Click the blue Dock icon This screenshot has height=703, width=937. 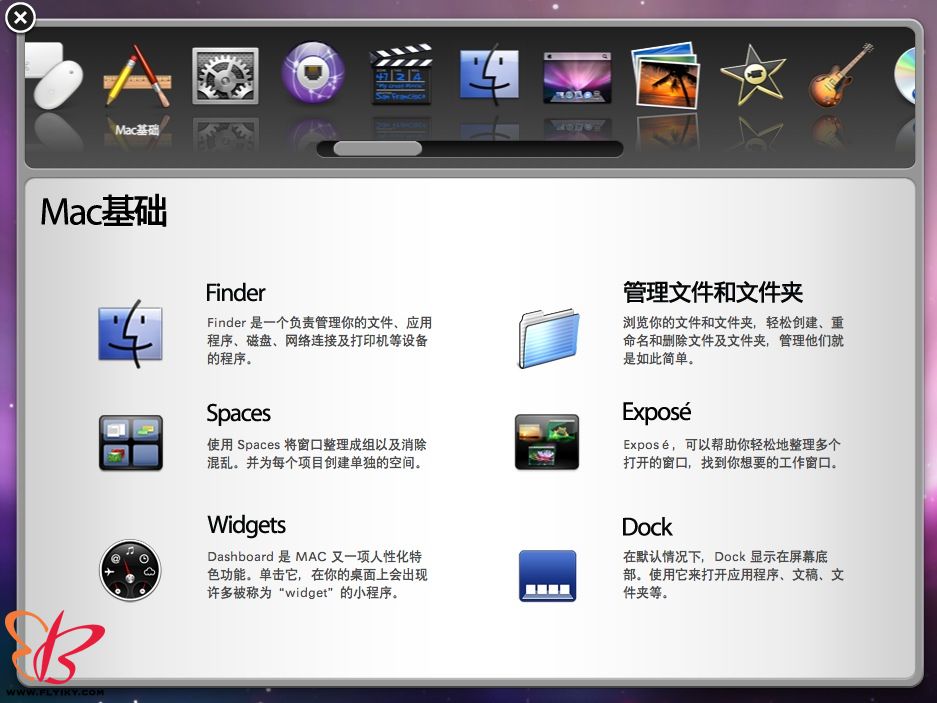547,576
